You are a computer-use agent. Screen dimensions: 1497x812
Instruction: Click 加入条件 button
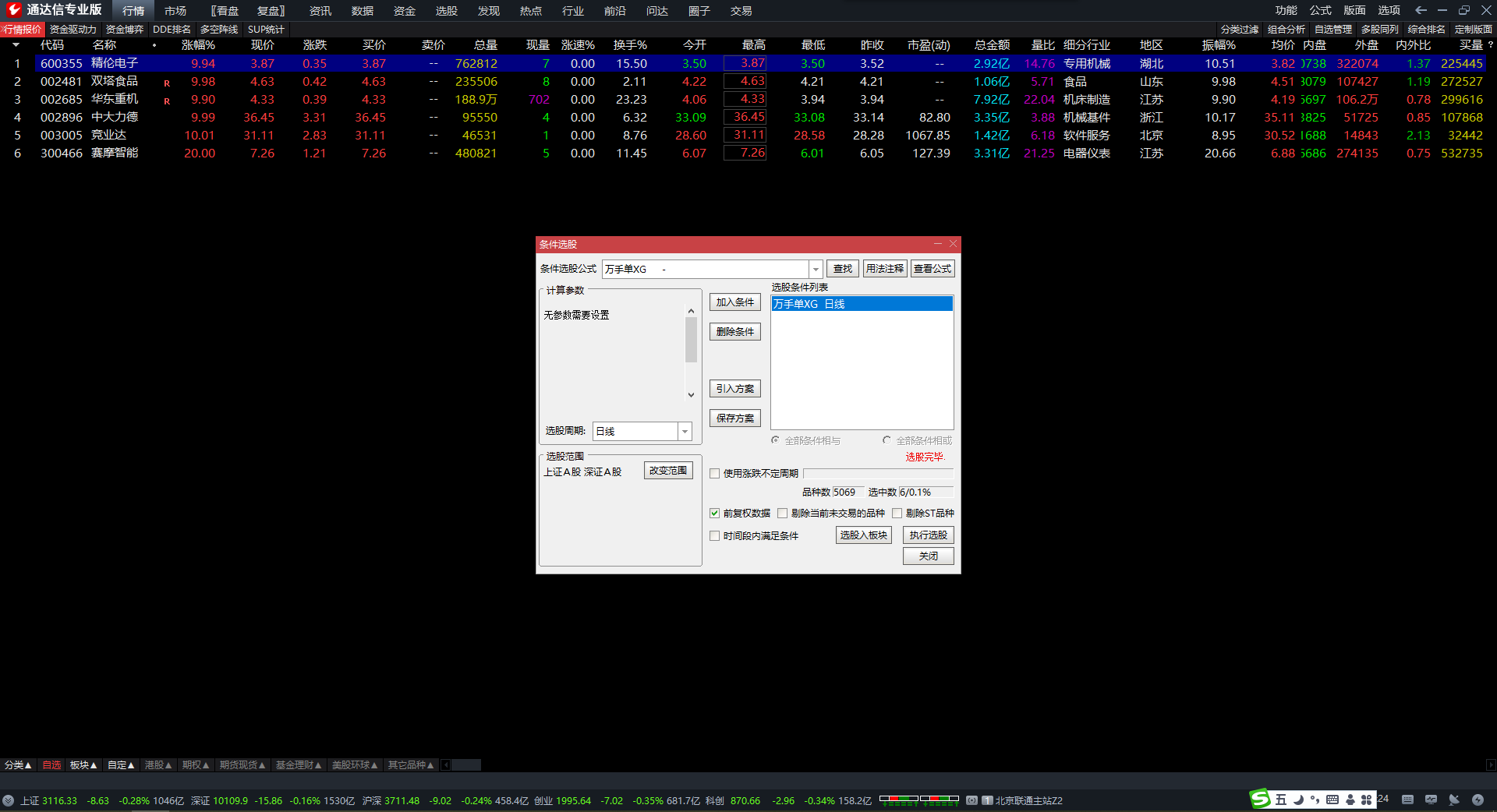pyautogui.click(x=735, y=302)
